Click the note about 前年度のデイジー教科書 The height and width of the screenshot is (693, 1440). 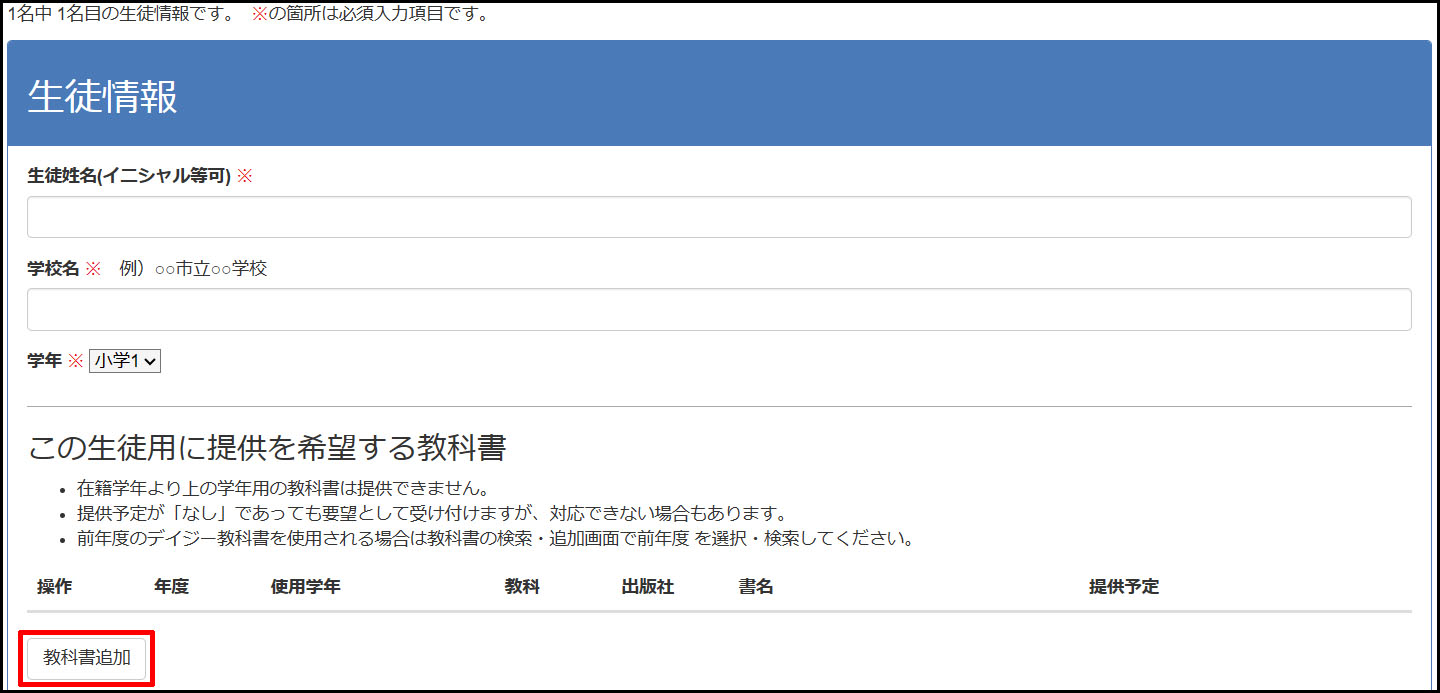[496, 539]
